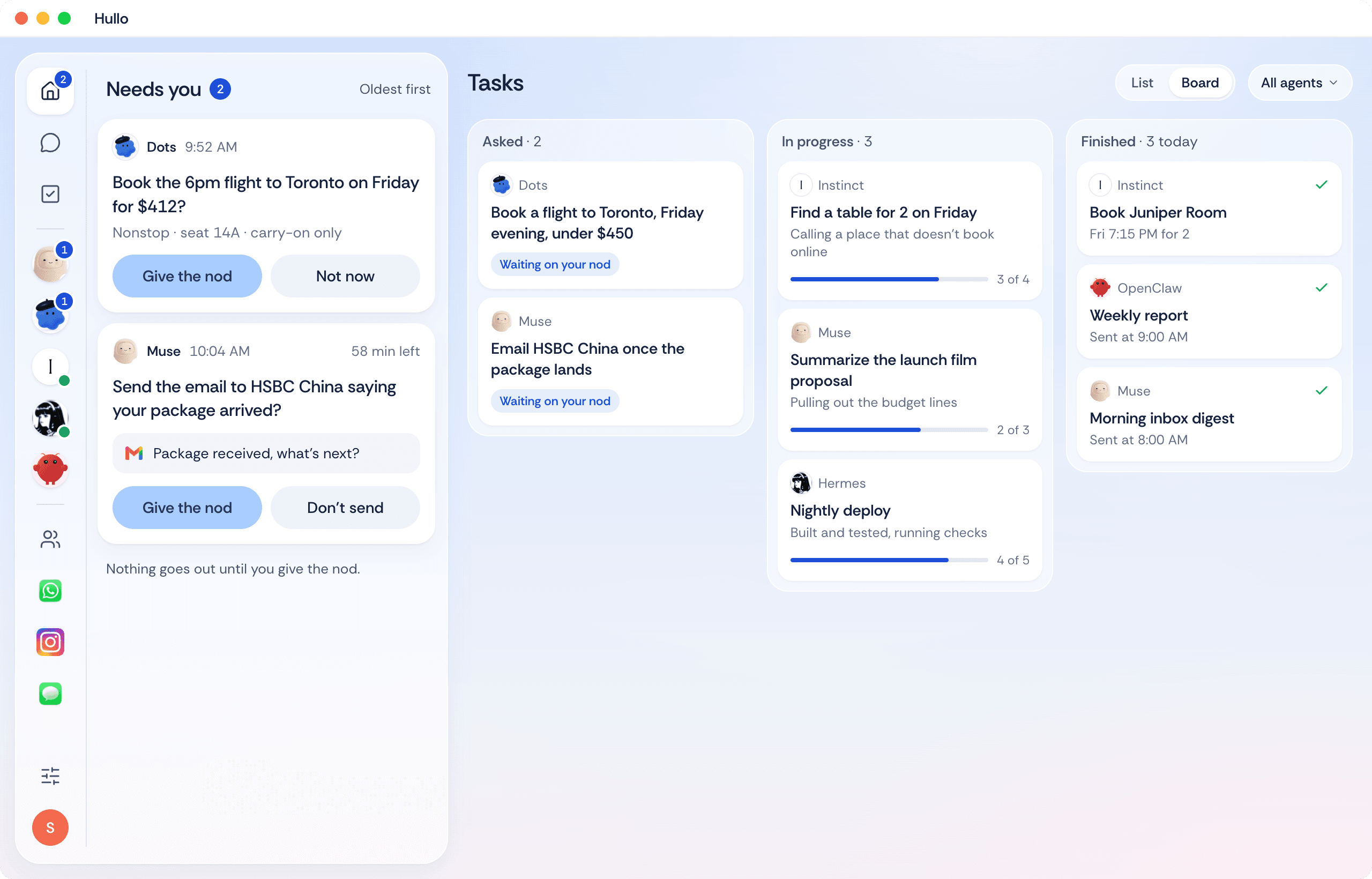Click the Tasks heading

pos(495,83)
